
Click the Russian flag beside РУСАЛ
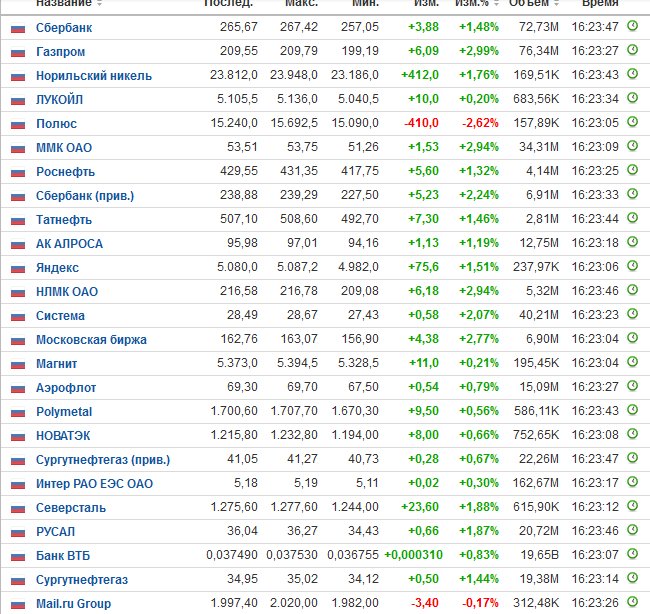18,532
